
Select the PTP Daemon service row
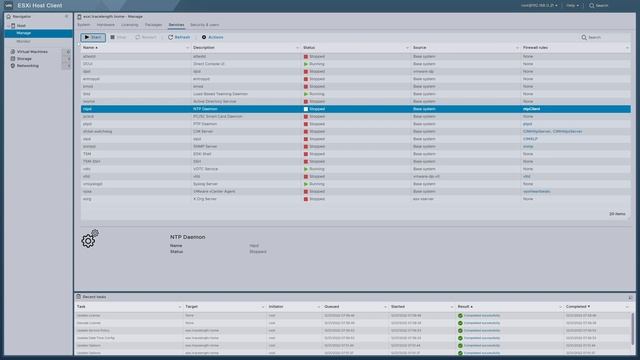point(356,124)
